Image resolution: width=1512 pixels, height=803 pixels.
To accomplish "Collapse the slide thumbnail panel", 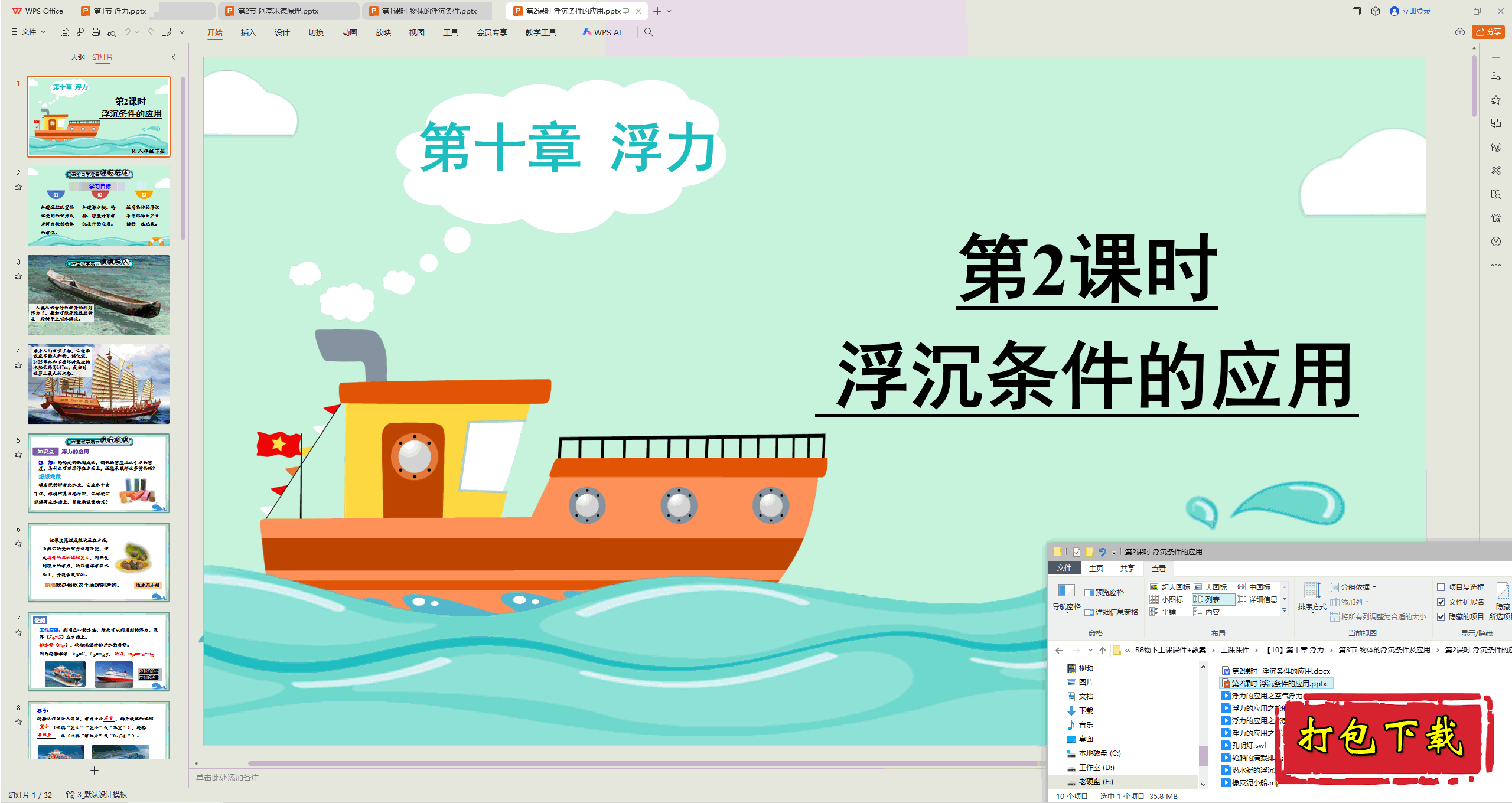I will (x=174, y=57).
